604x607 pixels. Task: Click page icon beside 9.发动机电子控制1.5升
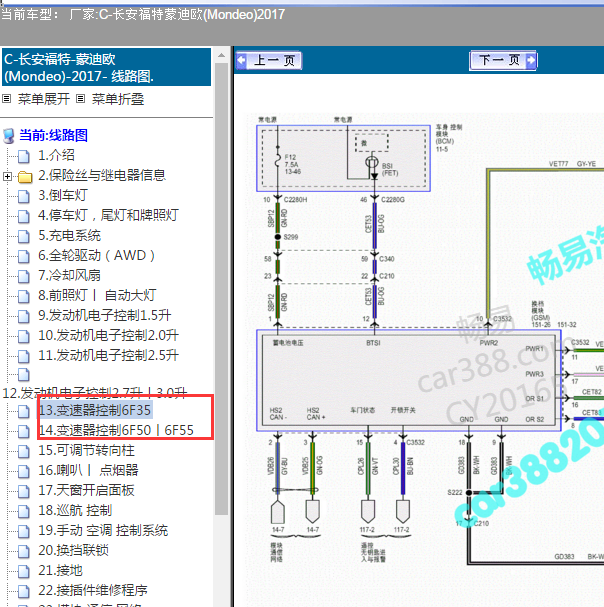click(x=24, y=317)
